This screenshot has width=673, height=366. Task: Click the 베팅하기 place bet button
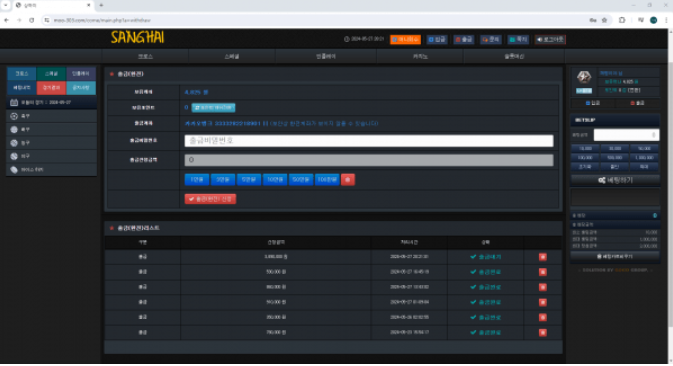[x=615, y=180]
